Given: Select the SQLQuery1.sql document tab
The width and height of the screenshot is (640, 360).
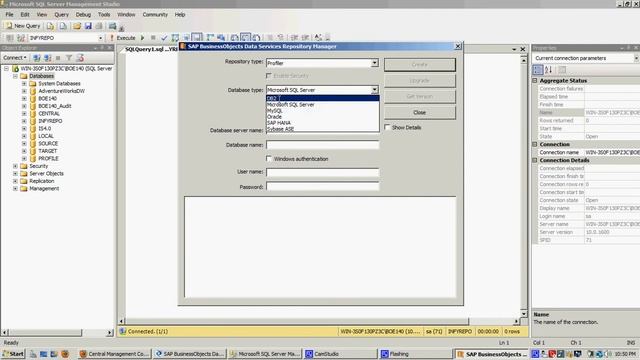Looking at the screenshot, I should (150, 49).
